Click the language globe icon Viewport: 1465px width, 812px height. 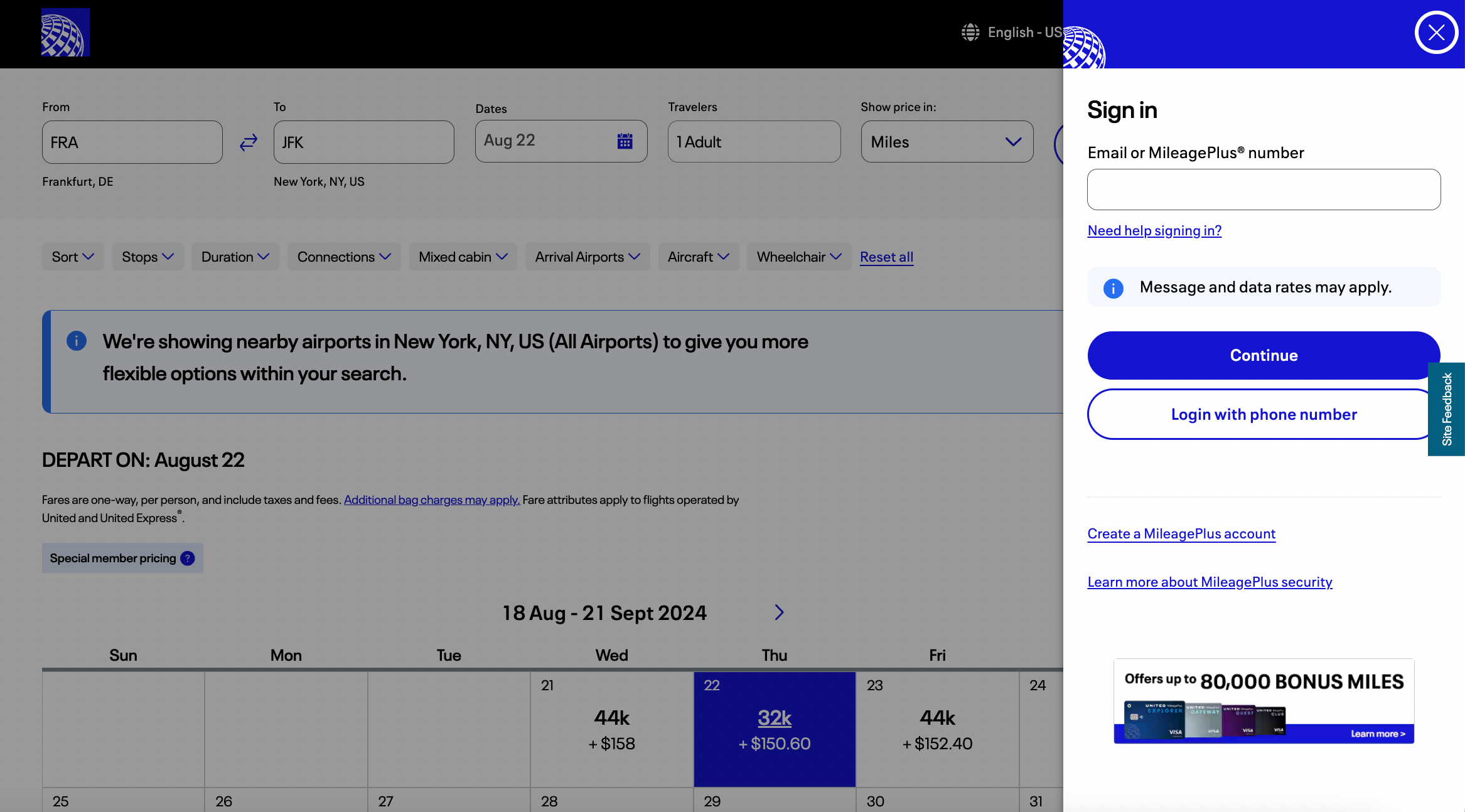pyautogui.click(x=970, y=33)
